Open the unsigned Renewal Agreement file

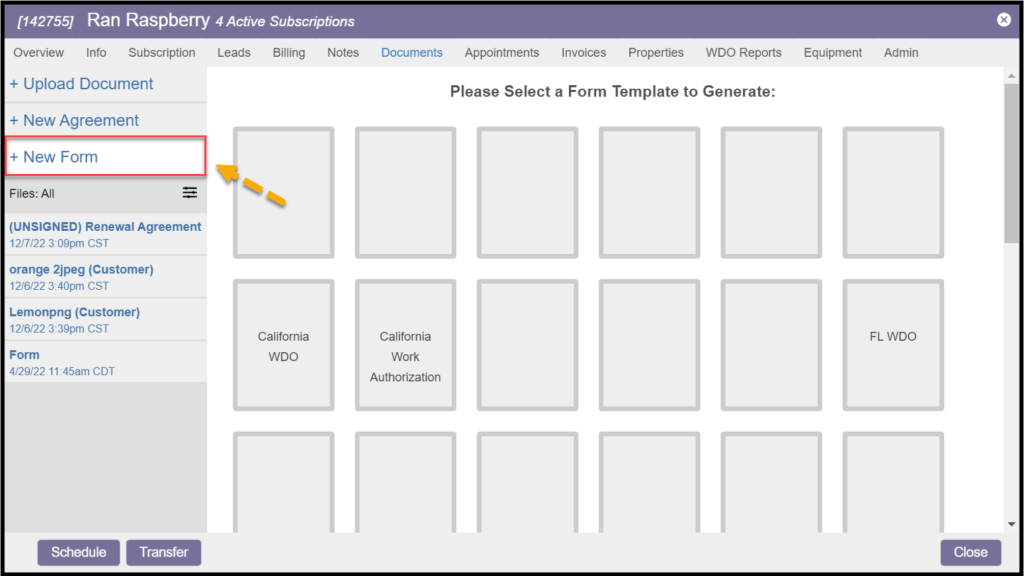[x=105, y=227]
